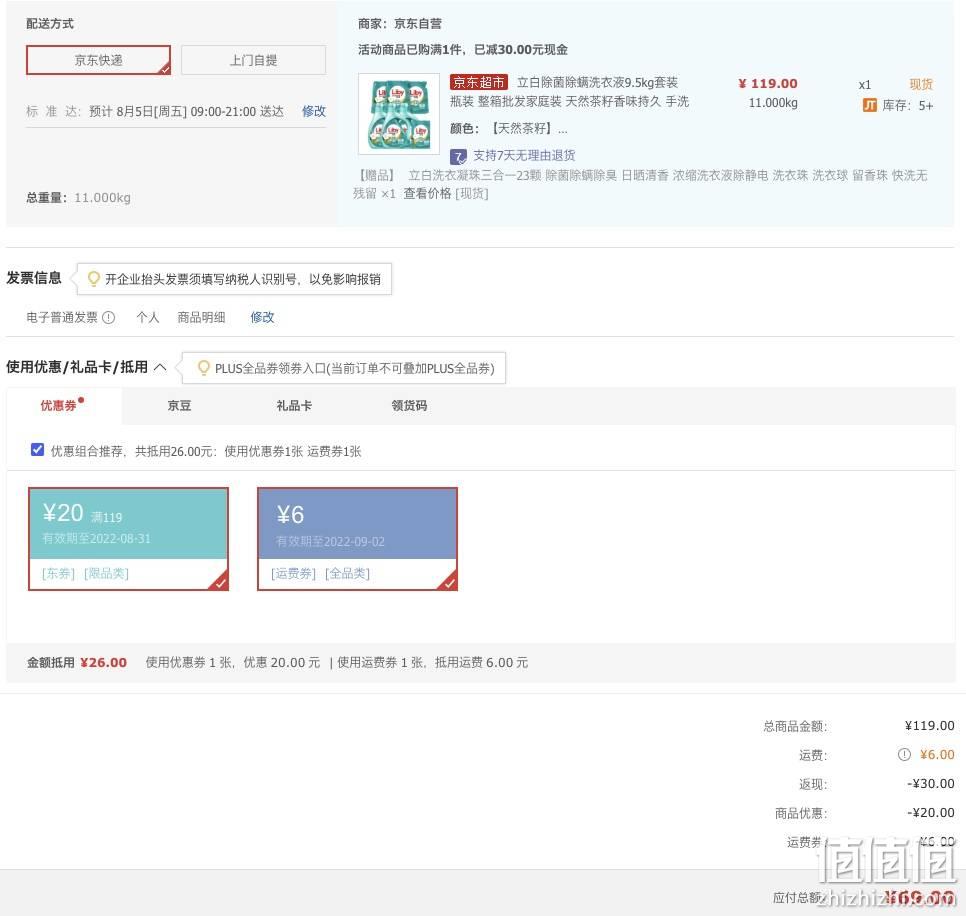Click 返现 -¥30.00 value
The image size is (966, 916).
click(930, 784)
